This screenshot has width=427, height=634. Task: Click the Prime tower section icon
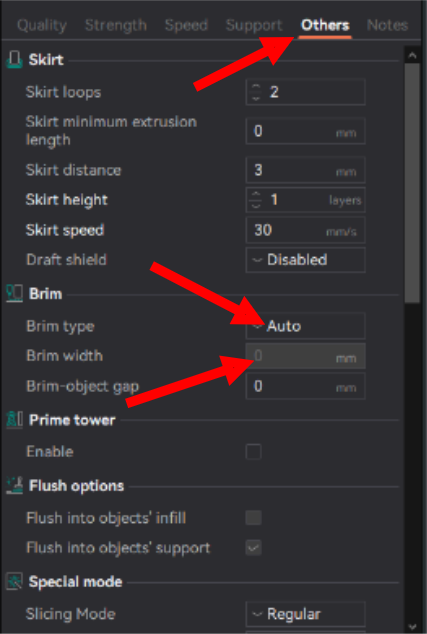14,420
